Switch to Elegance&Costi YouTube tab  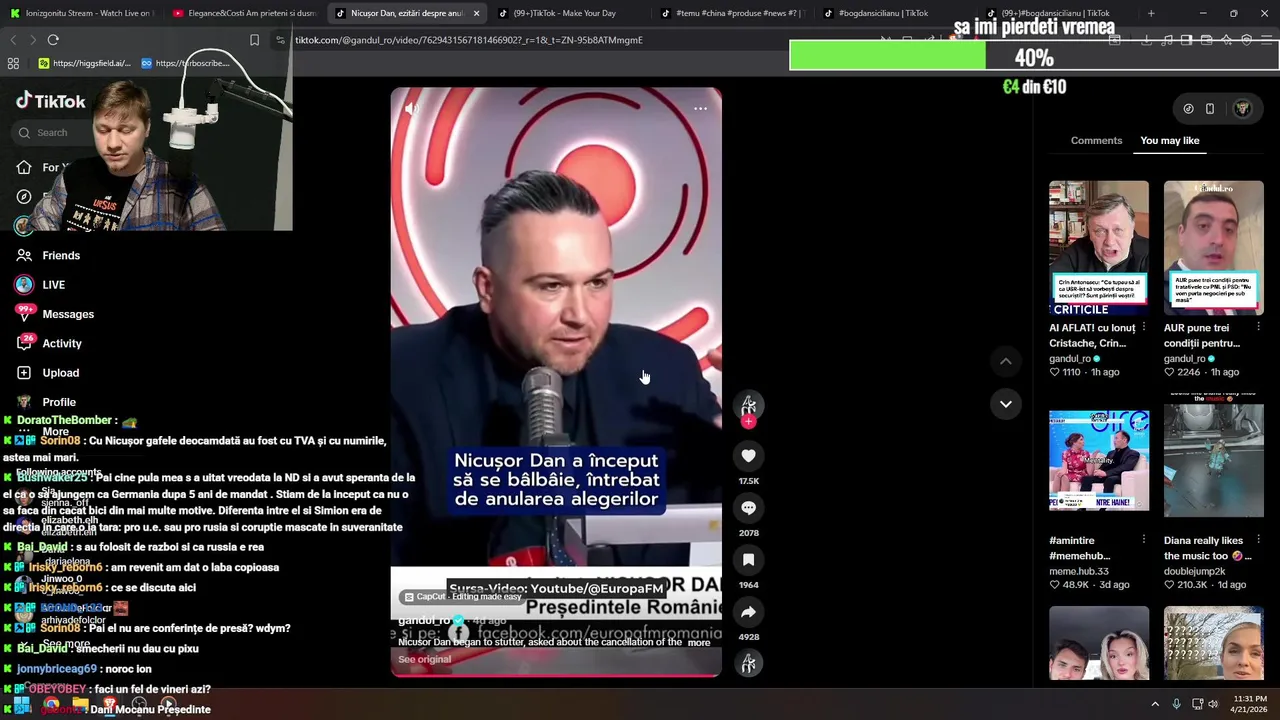point(244,13)
